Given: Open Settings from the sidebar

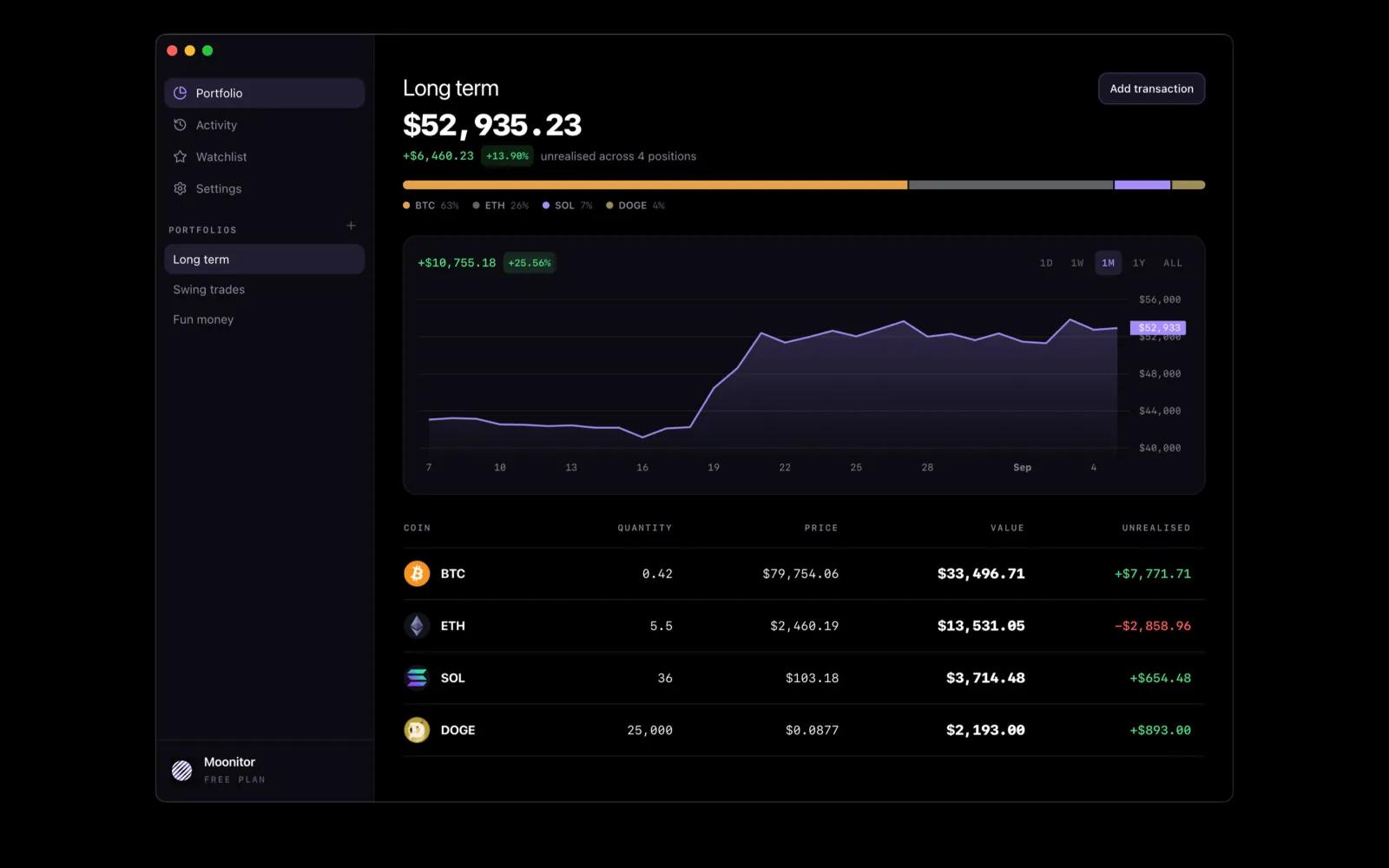Looking at the screenshot, I should [264, 188].
